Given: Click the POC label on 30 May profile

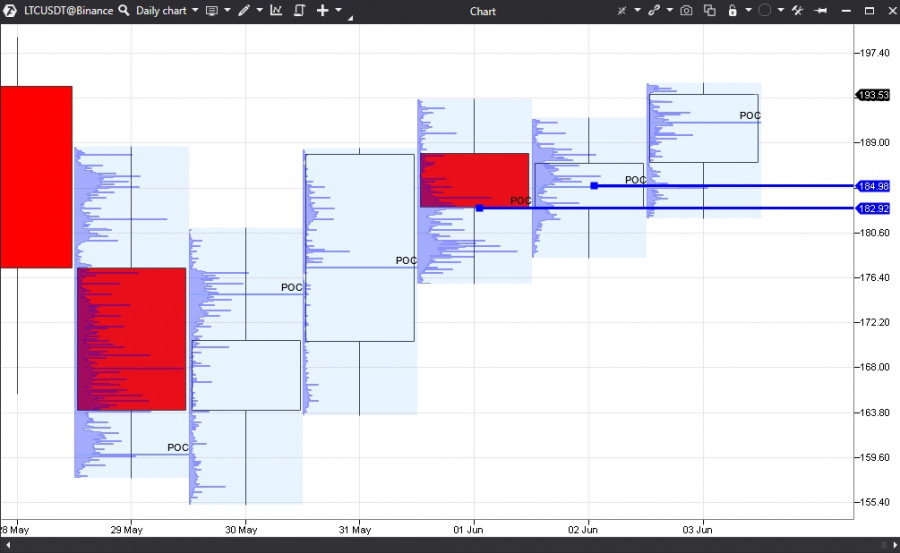Looking at the screenshot, I should point(292,287).
